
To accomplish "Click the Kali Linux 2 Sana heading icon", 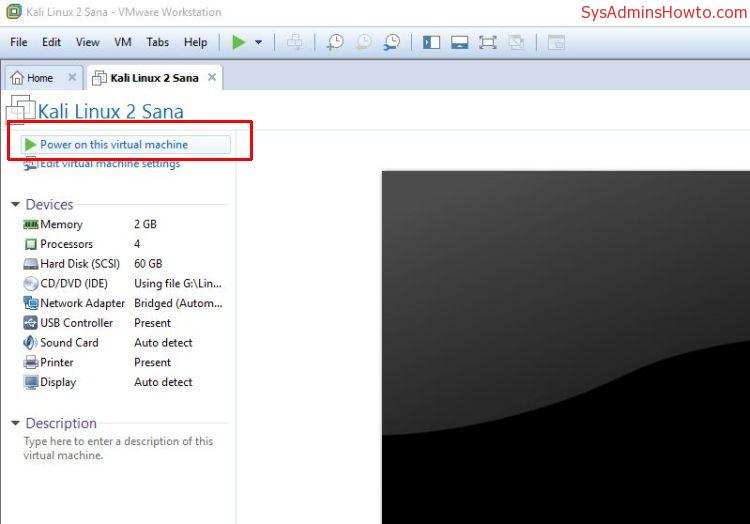I will 20,109.
